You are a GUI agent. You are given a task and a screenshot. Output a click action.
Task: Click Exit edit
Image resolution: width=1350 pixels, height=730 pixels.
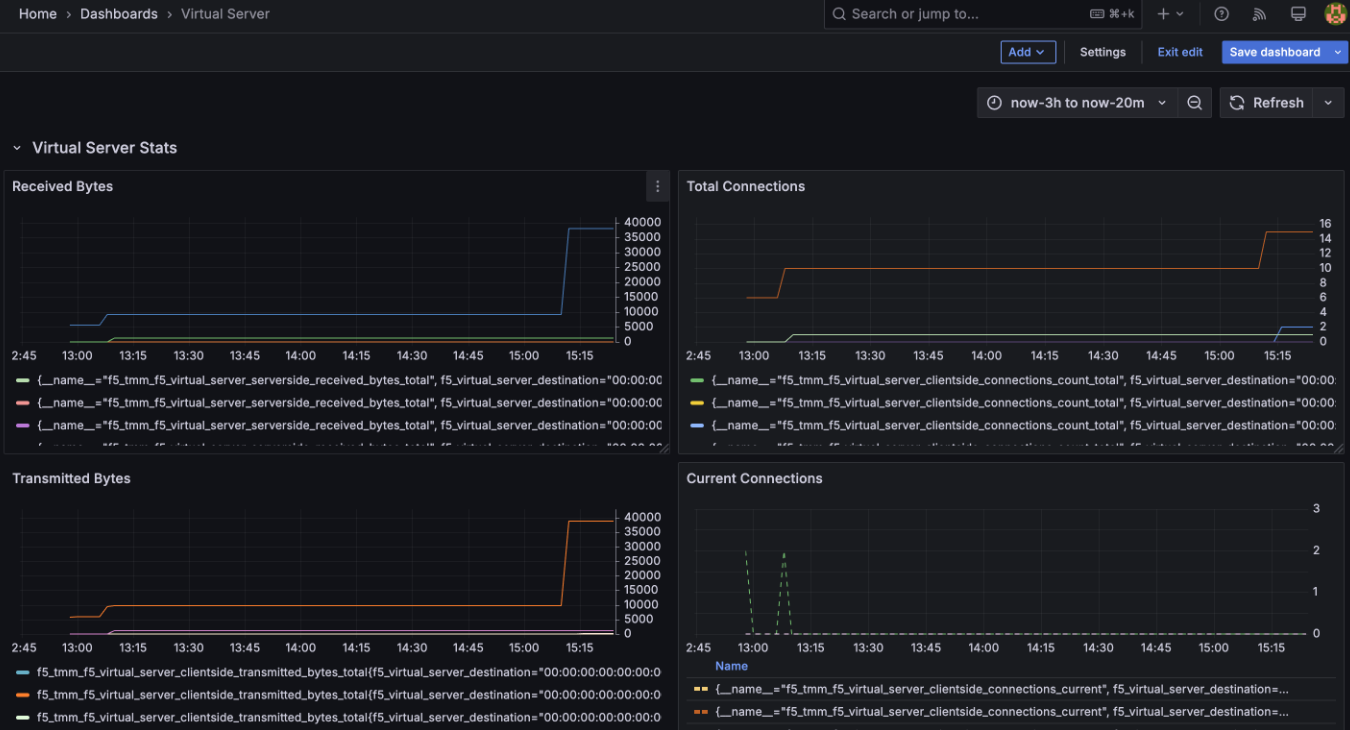(x=1180, y=52)
